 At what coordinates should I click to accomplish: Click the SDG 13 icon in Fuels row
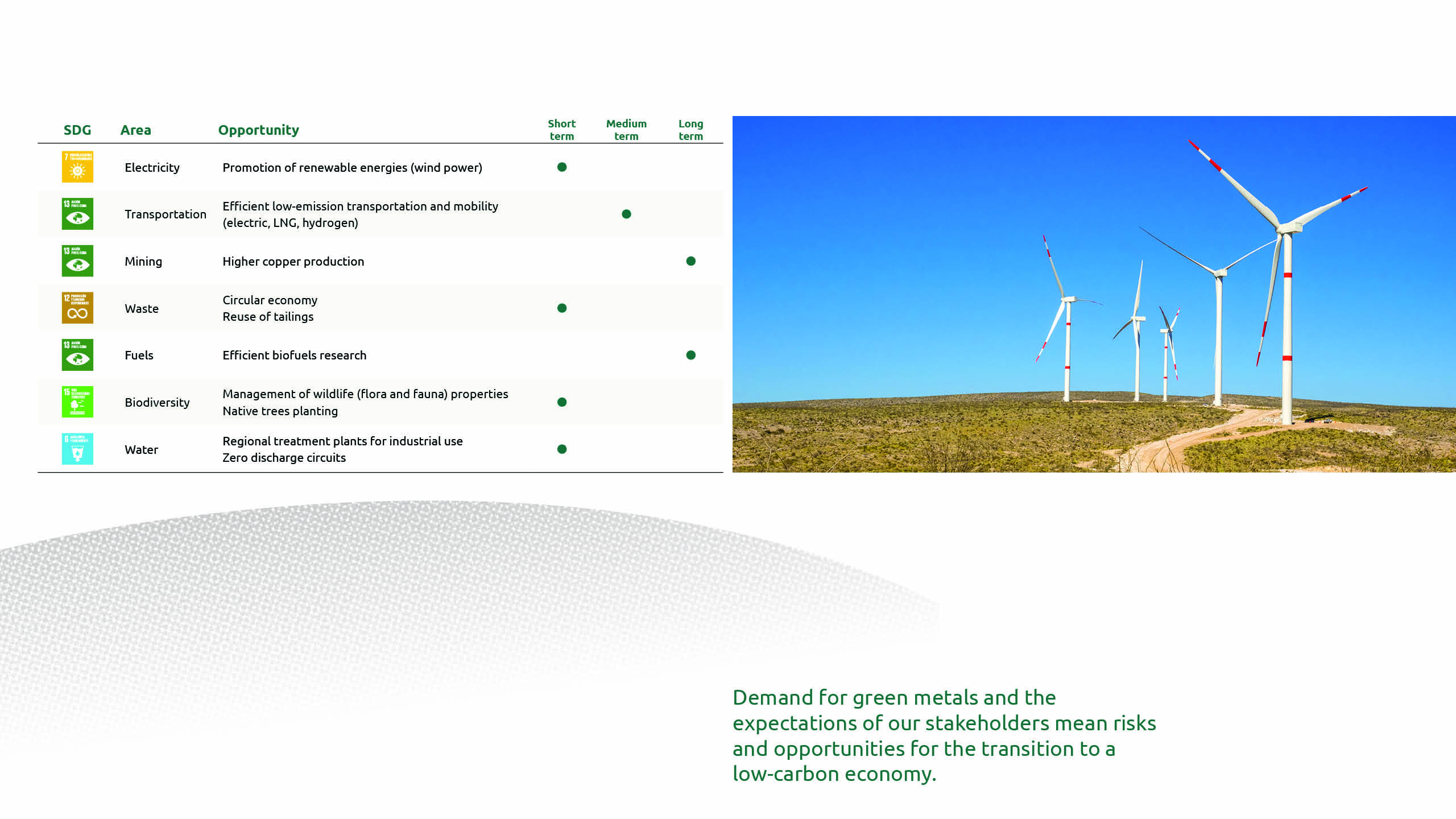pos(77,355)
